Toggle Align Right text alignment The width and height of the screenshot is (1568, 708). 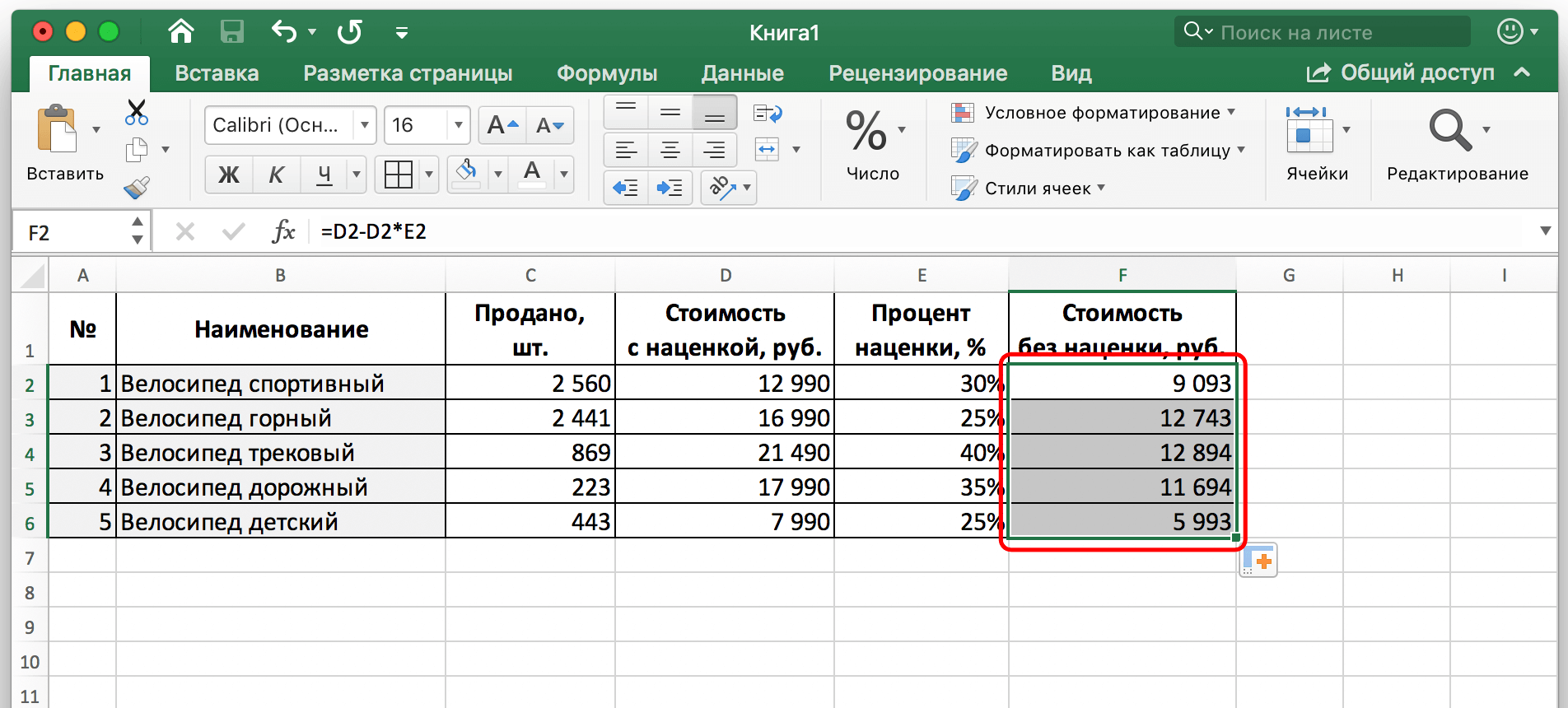(715, 150)
